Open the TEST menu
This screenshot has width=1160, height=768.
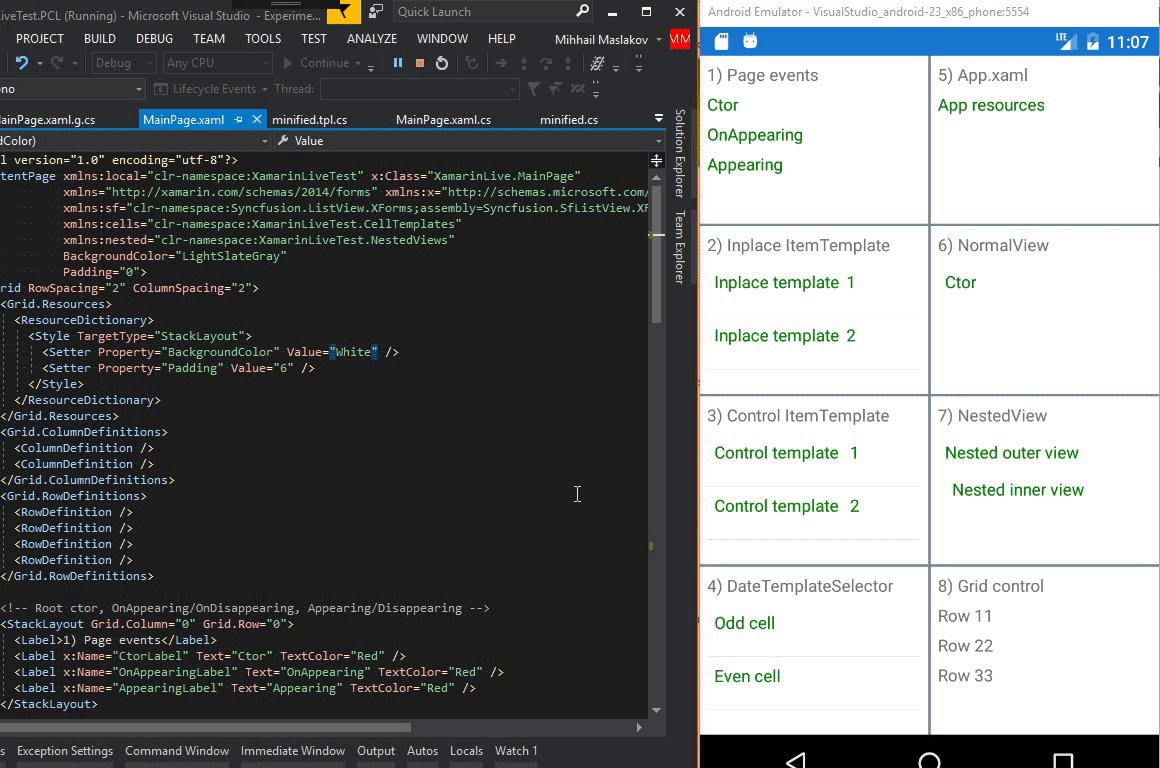pos(314,38)
